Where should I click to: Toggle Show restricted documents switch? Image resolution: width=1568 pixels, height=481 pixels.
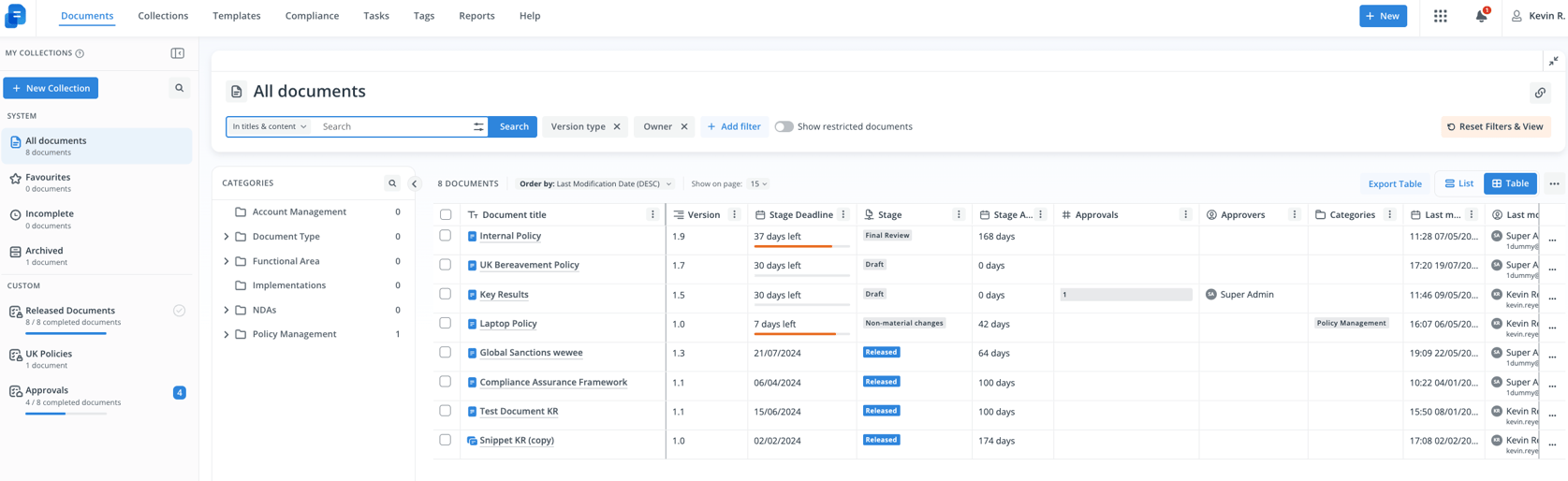pyautogui.click(x=784, y=126)
